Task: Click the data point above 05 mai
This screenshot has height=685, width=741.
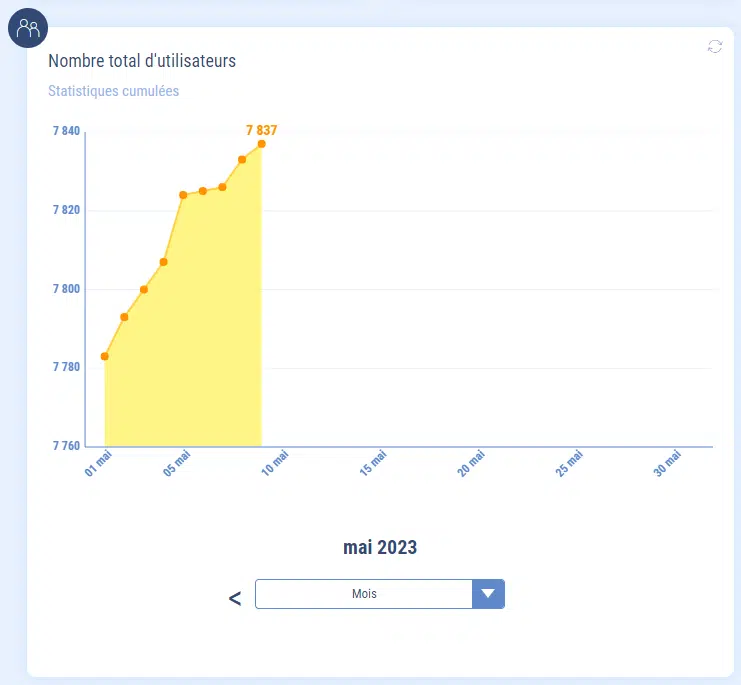Action: coord(183,195)
